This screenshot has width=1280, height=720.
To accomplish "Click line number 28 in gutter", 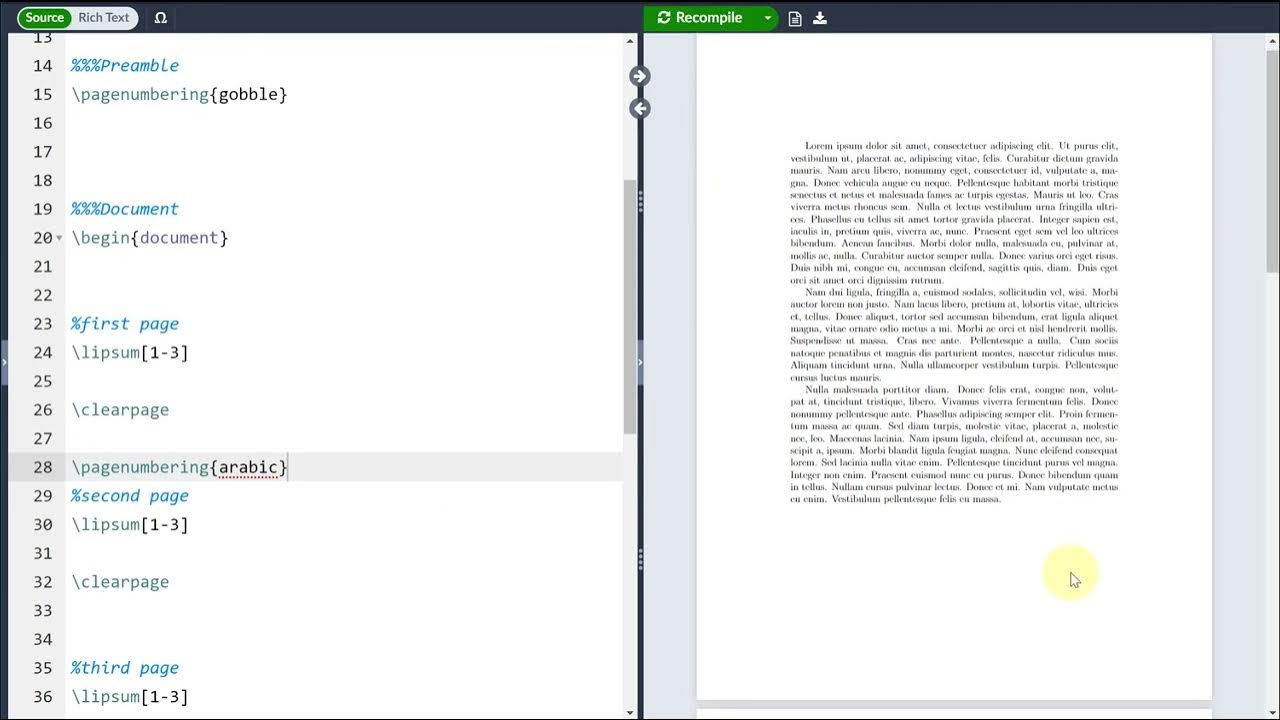I will click(x=42, y=467).
